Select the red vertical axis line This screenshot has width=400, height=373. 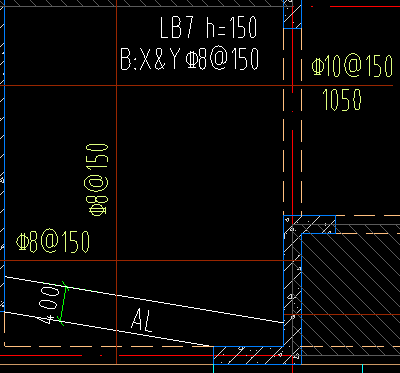pos(293,187)
